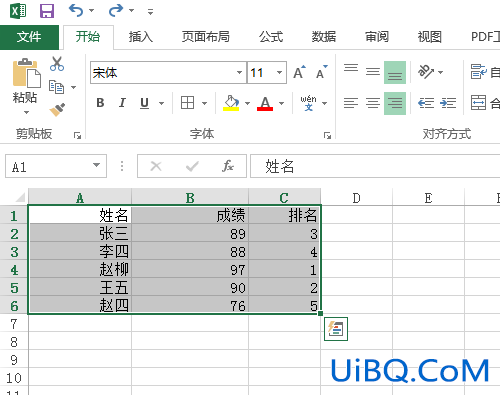The image size is (500, 395).
Task: Click the text Orientation icon
Action: coord(426,72)
